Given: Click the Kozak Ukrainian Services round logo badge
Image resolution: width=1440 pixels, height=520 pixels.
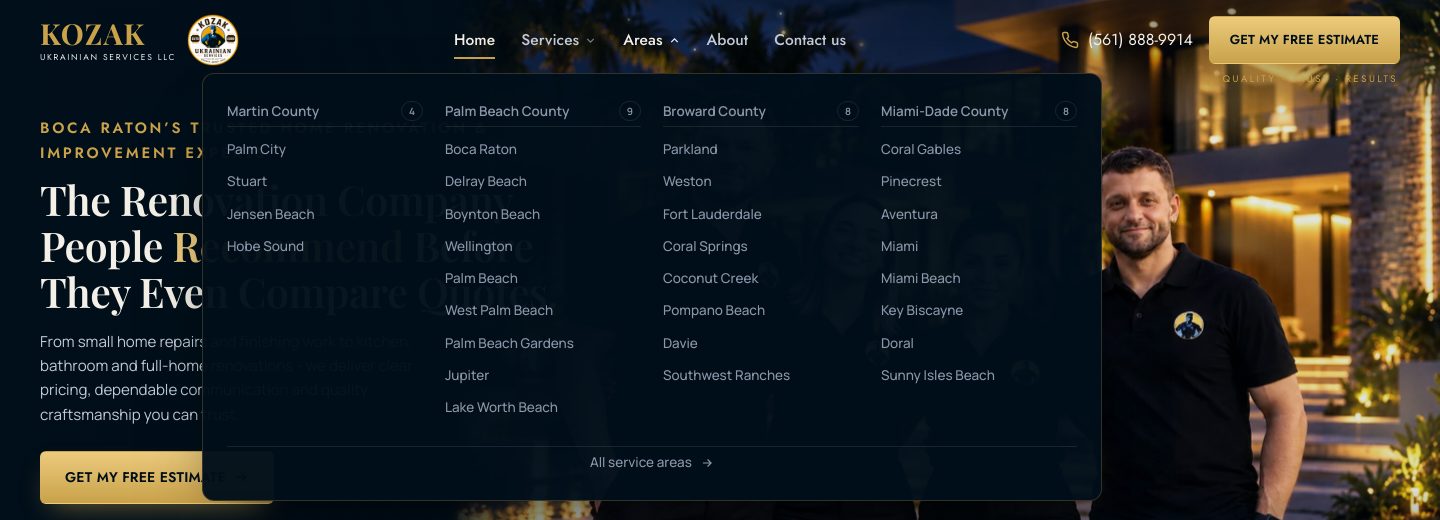Looking at the screenshot, I should click(x=213, y=40).
